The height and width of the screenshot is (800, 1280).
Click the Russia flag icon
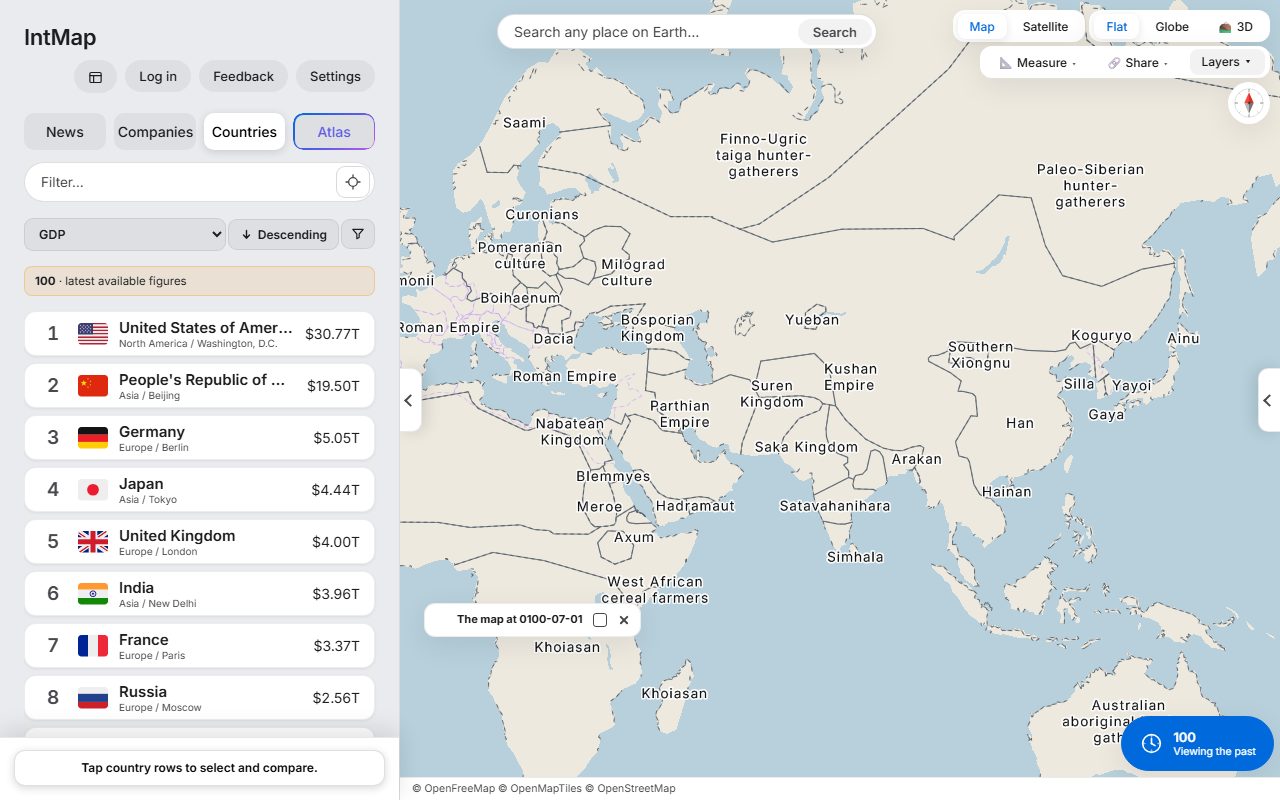coord(93,698)
